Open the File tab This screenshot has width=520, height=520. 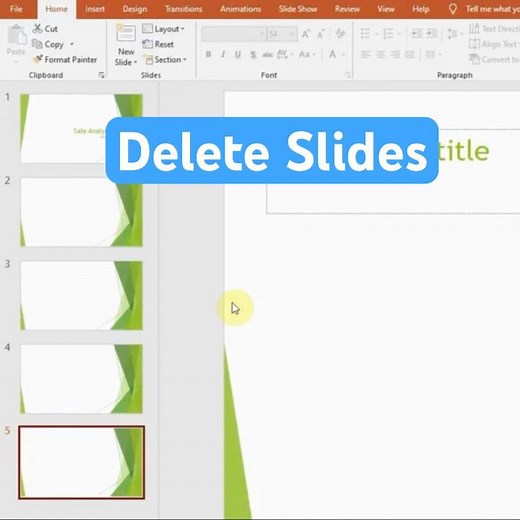click(x=16, y=9)
